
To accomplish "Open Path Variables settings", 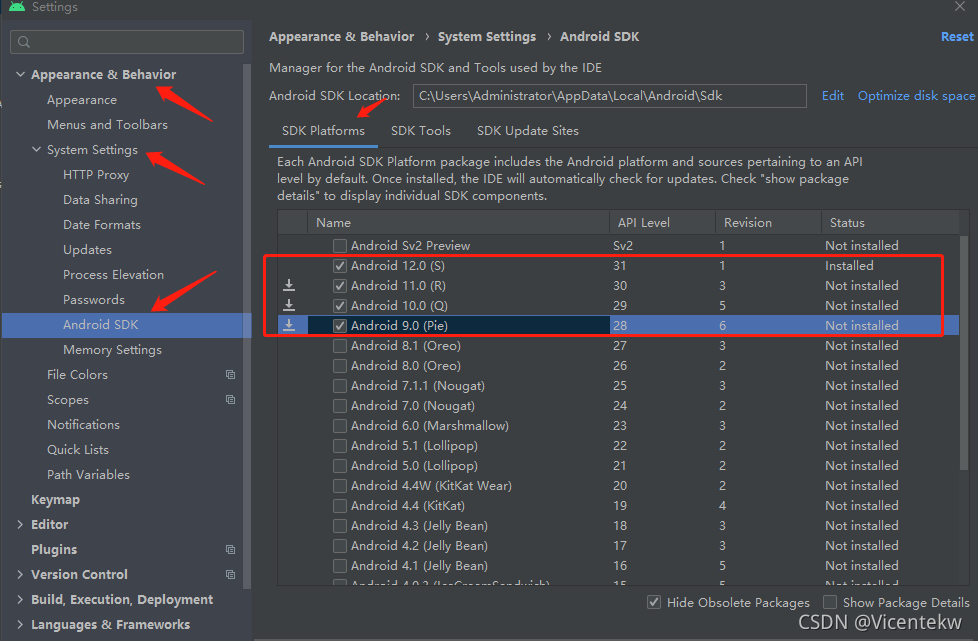I will pos(89,475).
